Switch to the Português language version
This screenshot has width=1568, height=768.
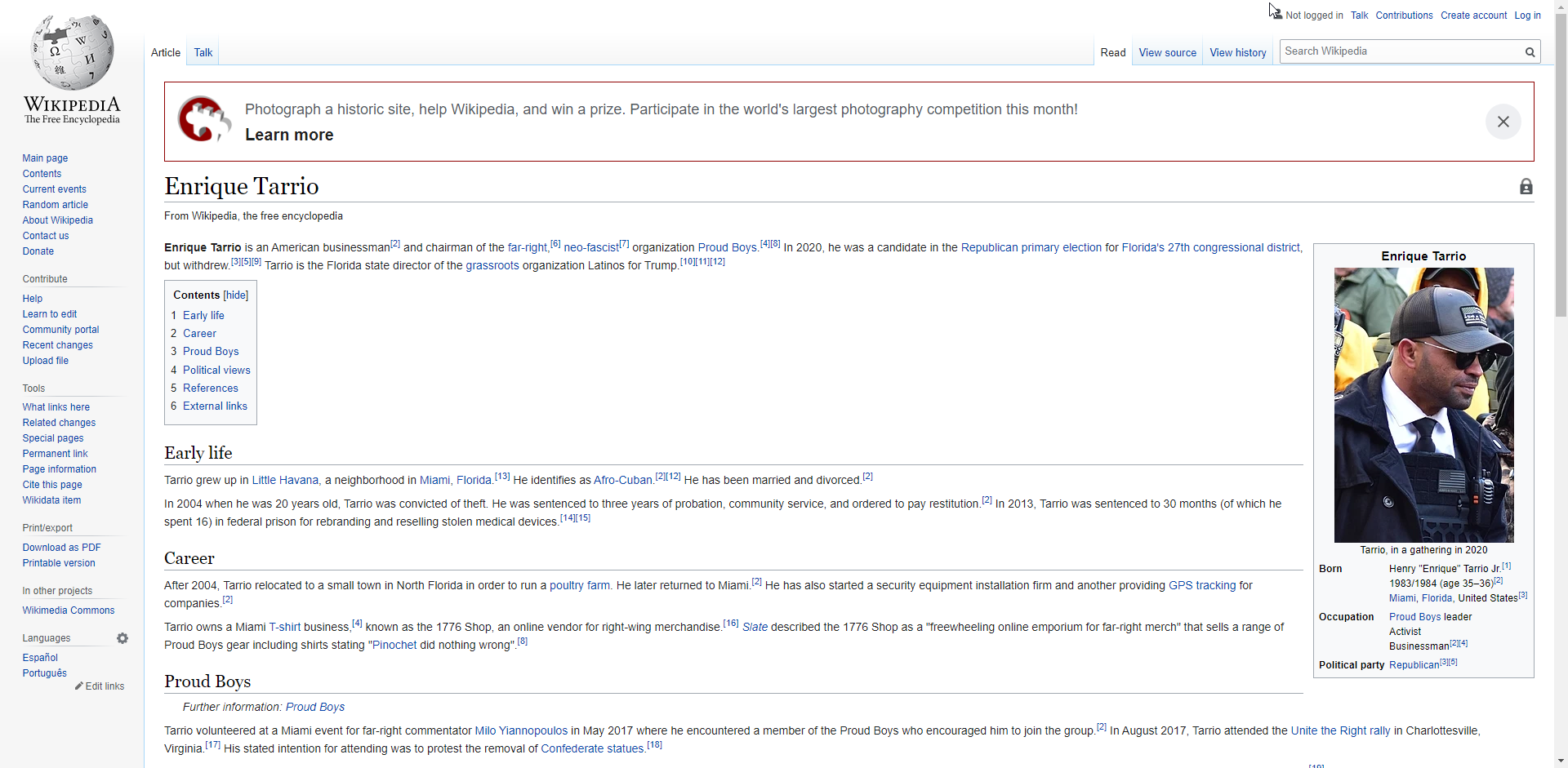tap(44, 673)
